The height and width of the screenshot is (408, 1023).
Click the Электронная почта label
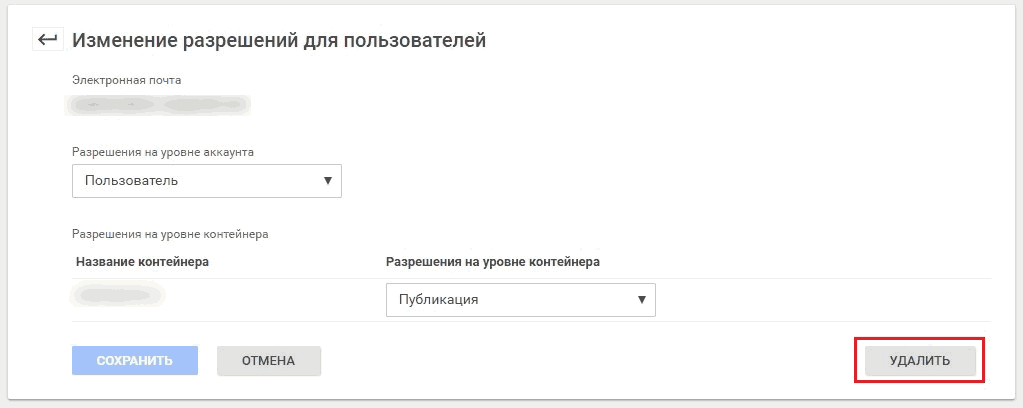coord(127,80)
